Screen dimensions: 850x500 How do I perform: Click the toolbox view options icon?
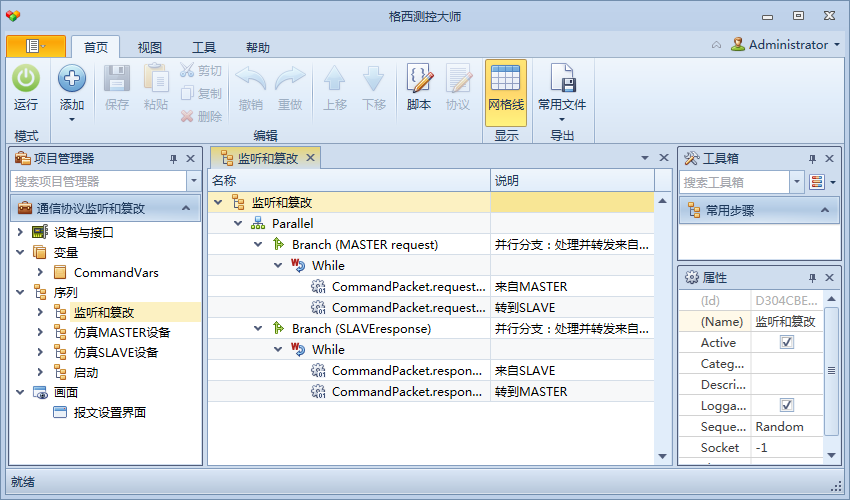[x=817, y=182]
